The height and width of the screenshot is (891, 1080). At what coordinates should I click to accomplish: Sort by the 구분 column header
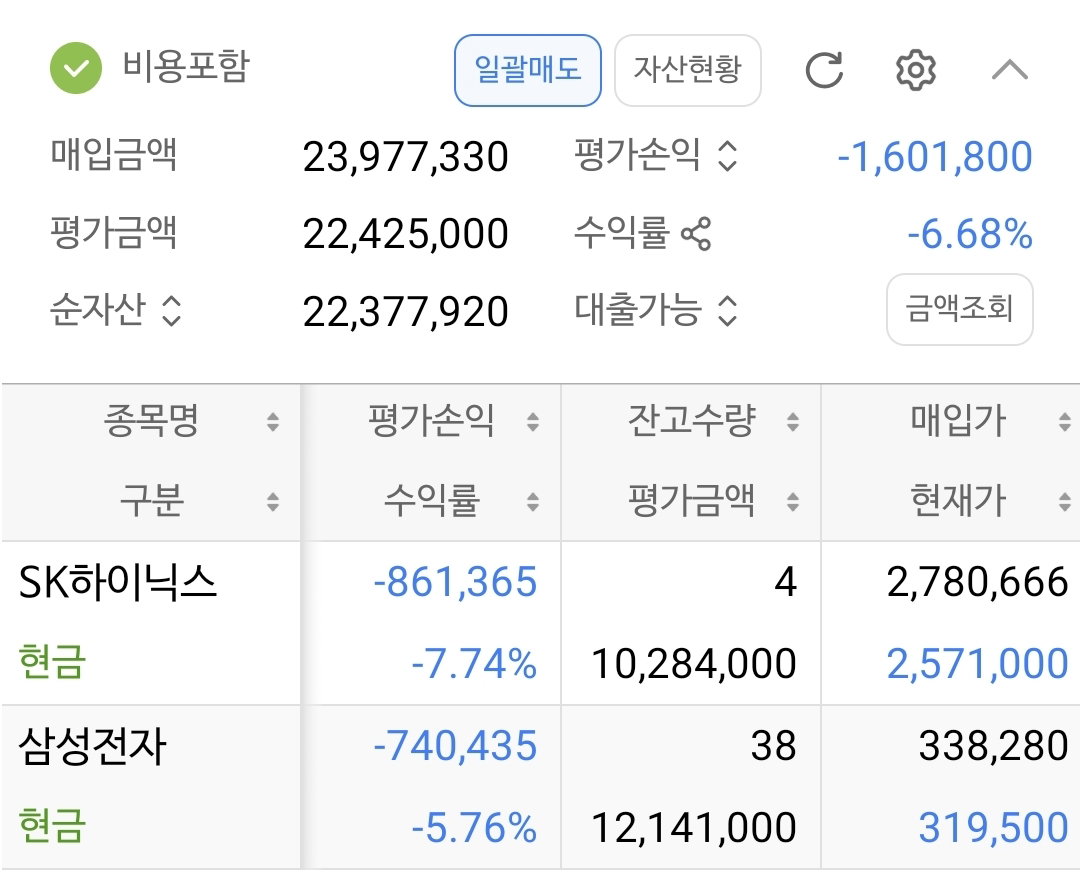(x=152, y=501)
